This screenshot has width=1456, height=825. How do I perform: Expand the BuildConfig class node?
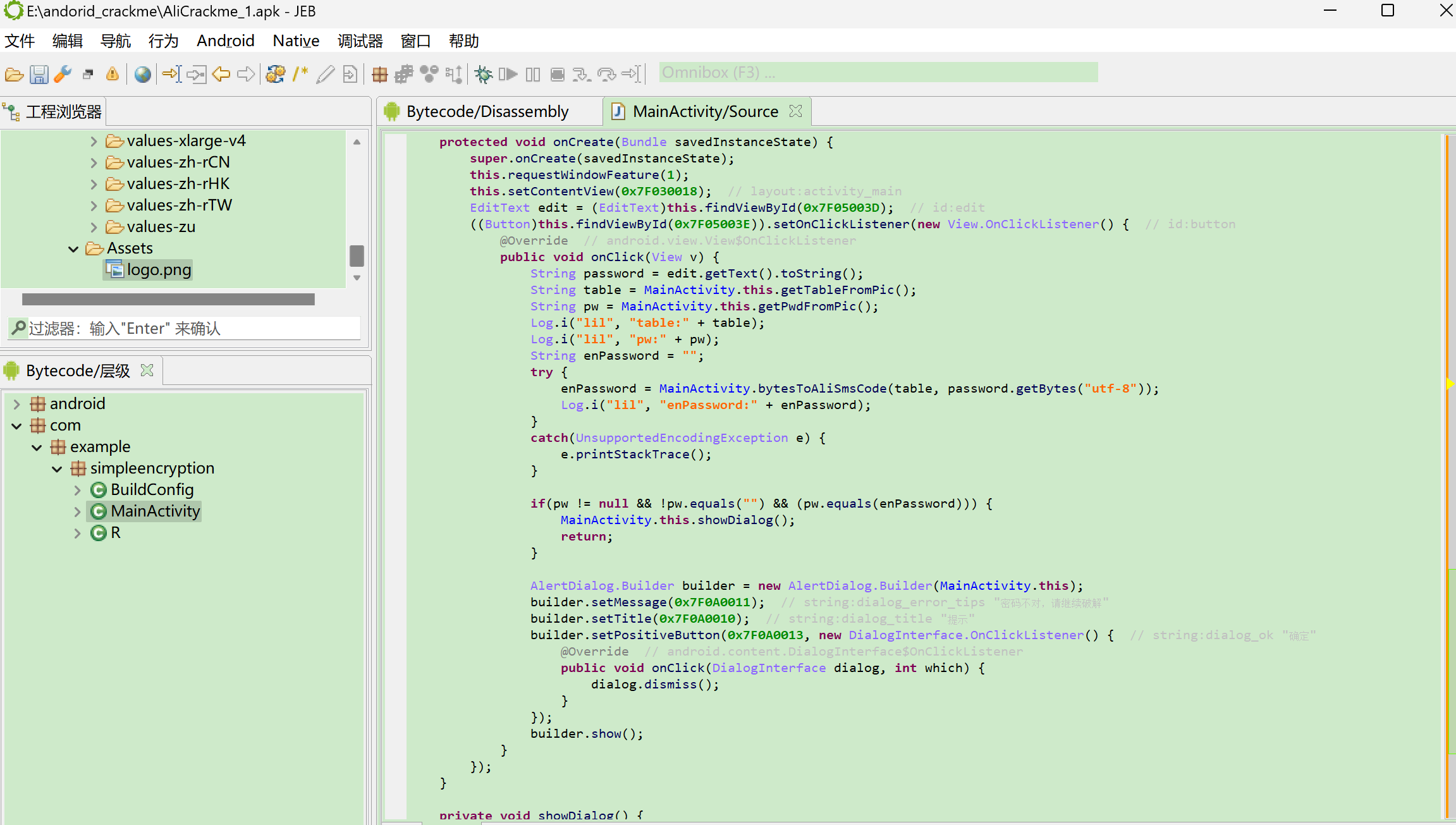pyautogui.click(x=78, y=490)
